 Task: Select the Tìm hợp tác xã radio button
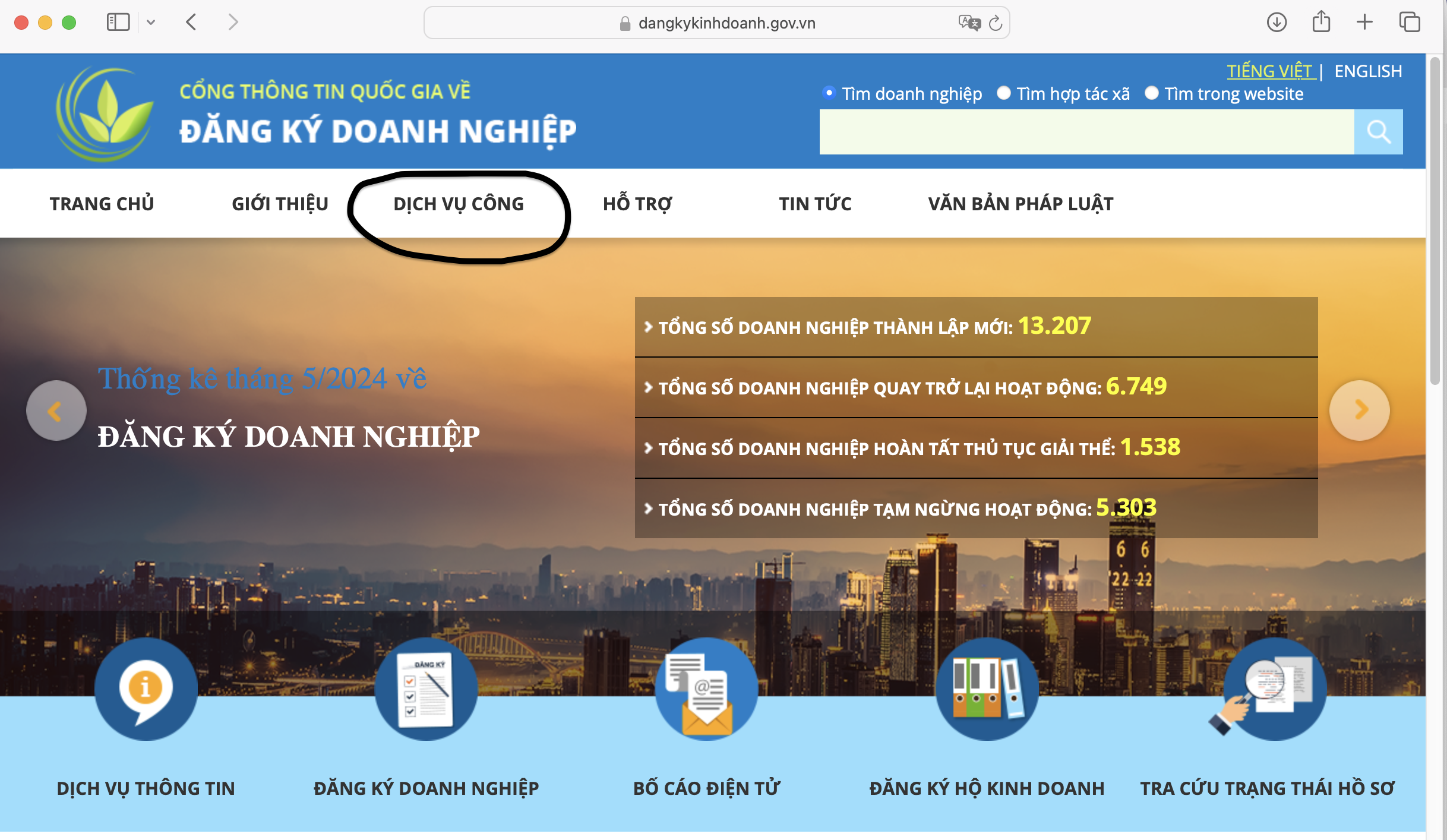click(1004, 93)
